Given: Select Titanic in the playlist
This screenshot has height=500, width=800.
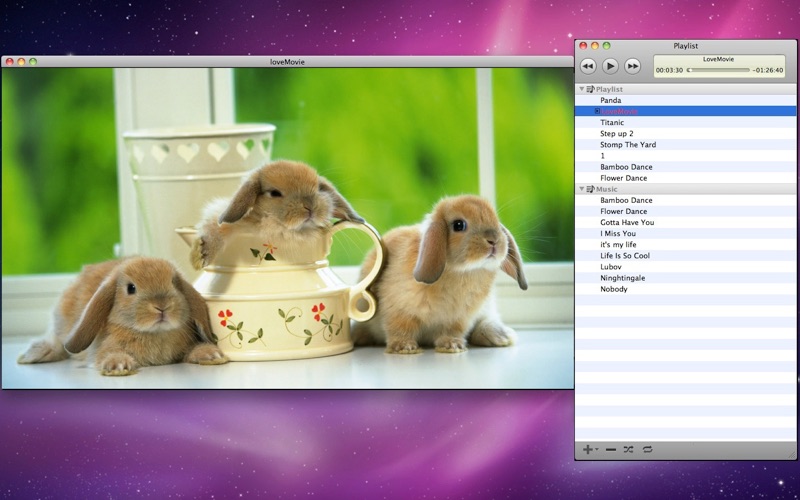Looking at the screenshot, I should pyautogui.click(x=612, y=122).
